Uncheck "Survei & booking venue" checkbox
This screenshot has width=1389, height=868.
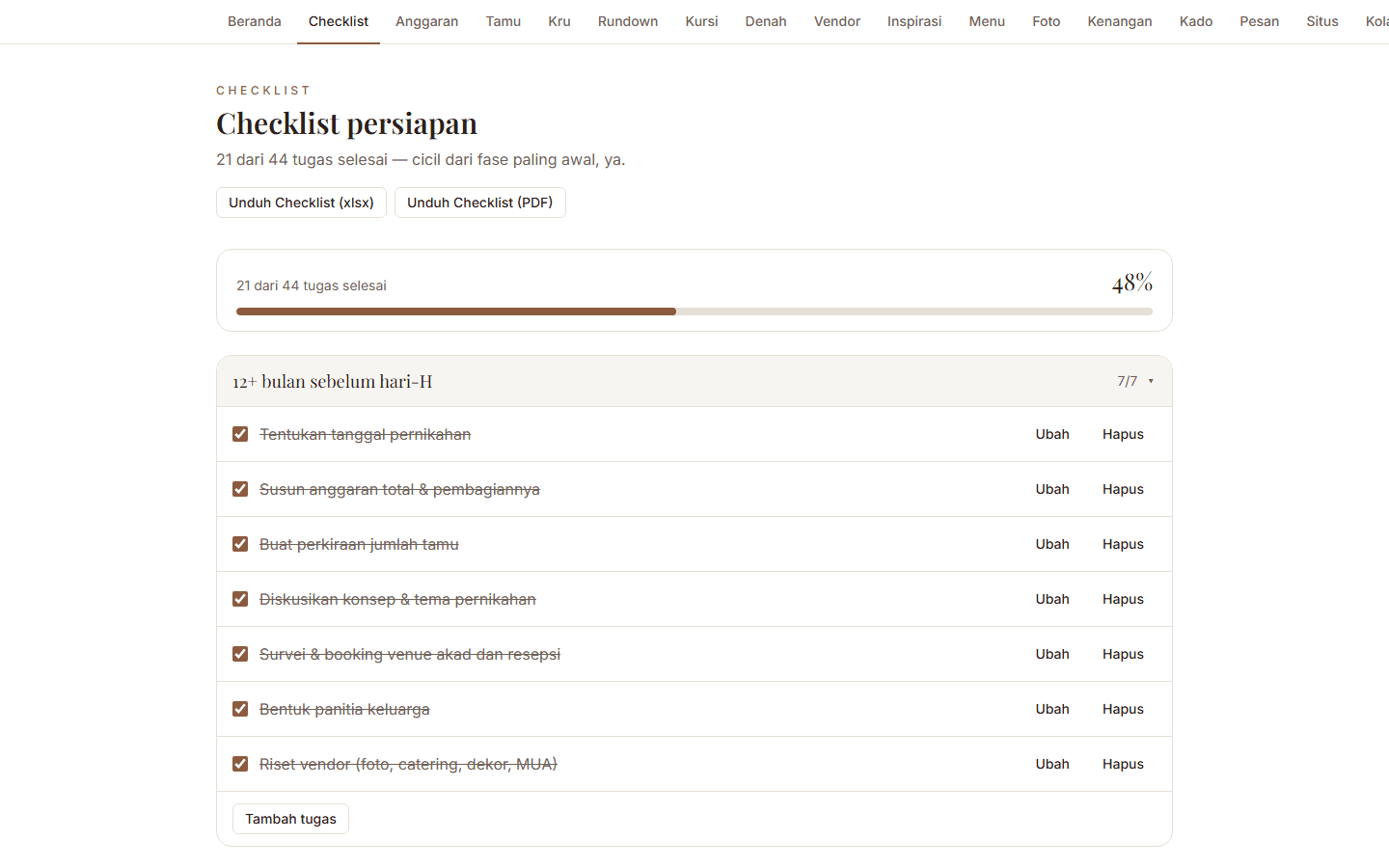240,654
